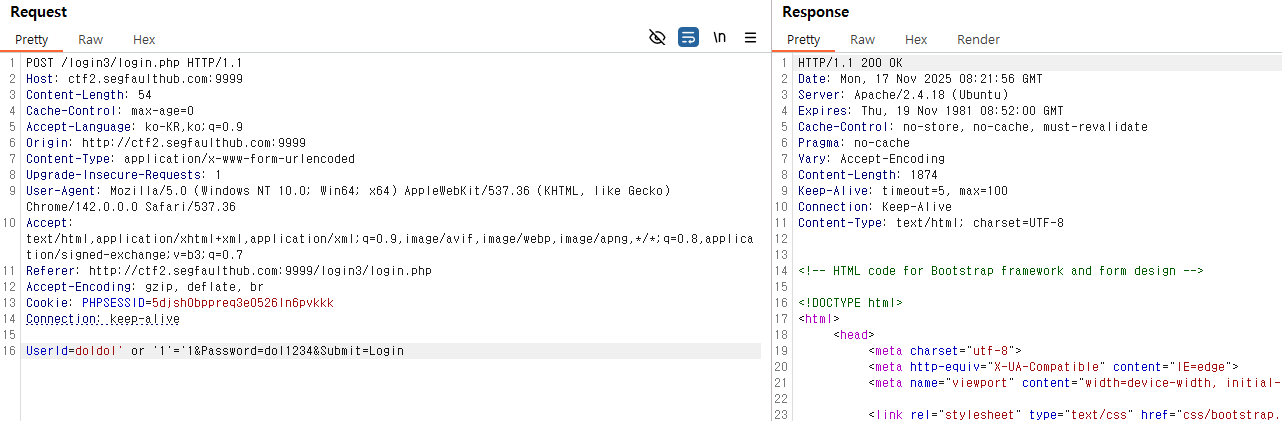Click the Host header line in Request

click(x=134, y=79)
